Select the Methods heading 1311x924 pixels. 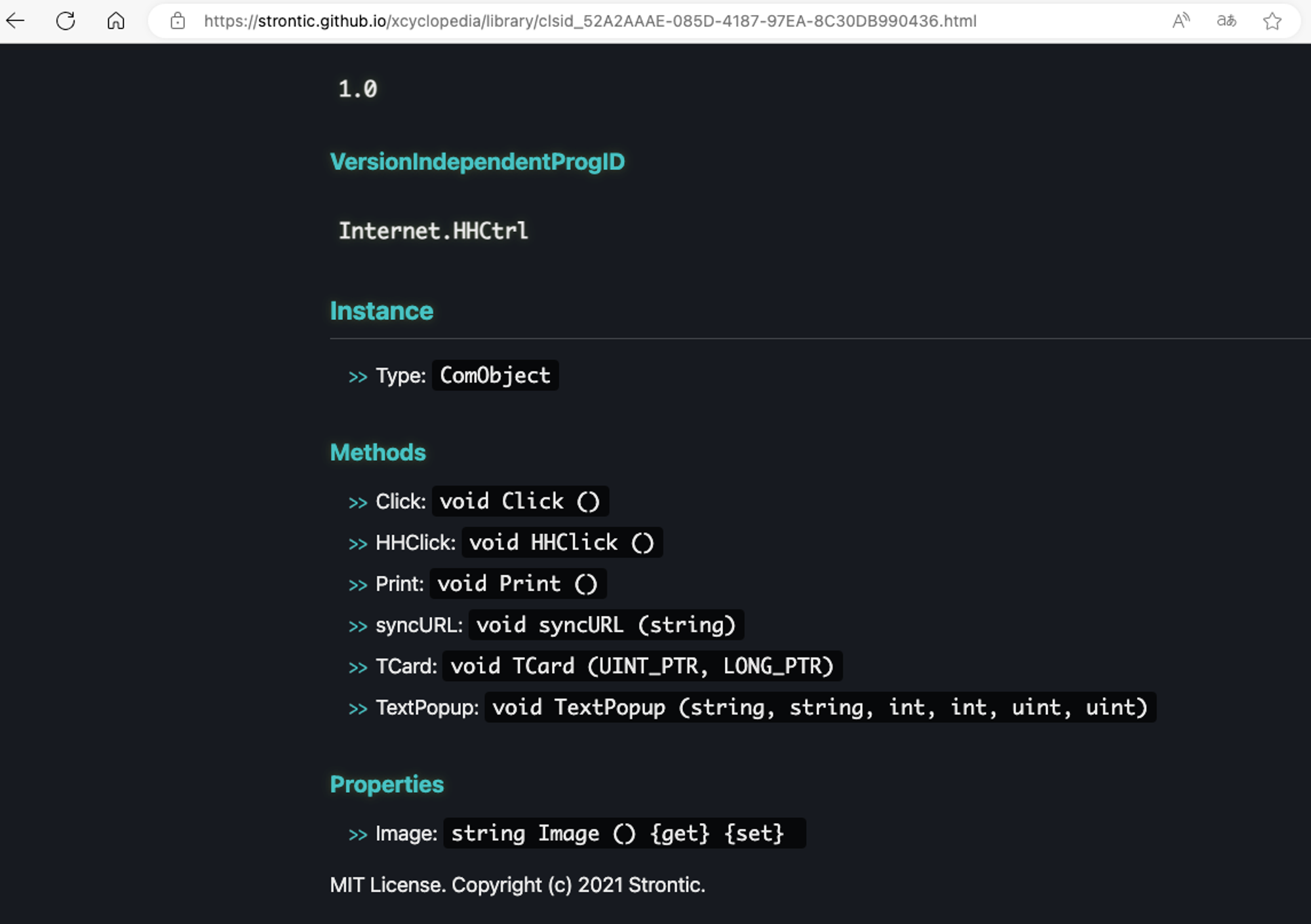click(378, 452)
